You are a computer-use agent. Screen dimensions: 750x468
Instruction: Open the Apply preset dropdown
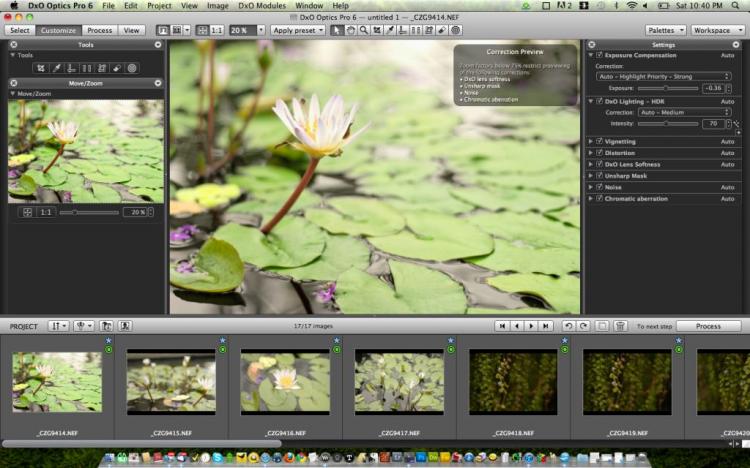[x=298, y=30]
